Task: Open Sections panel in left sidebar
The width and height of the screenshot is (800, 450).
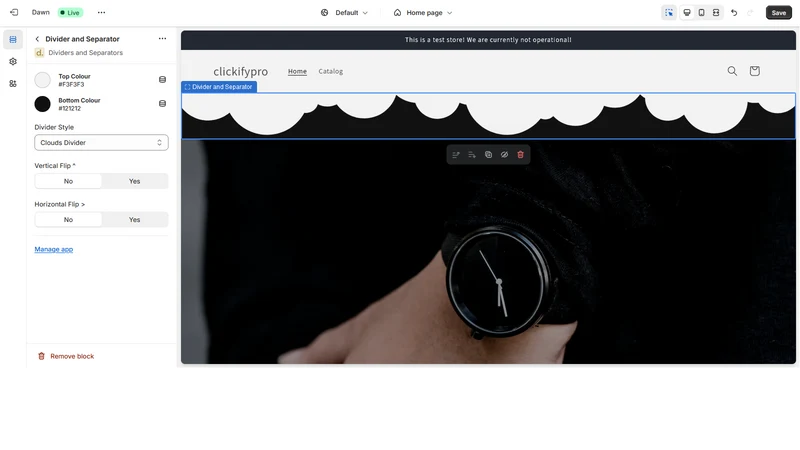Action: tap(13, 39)
